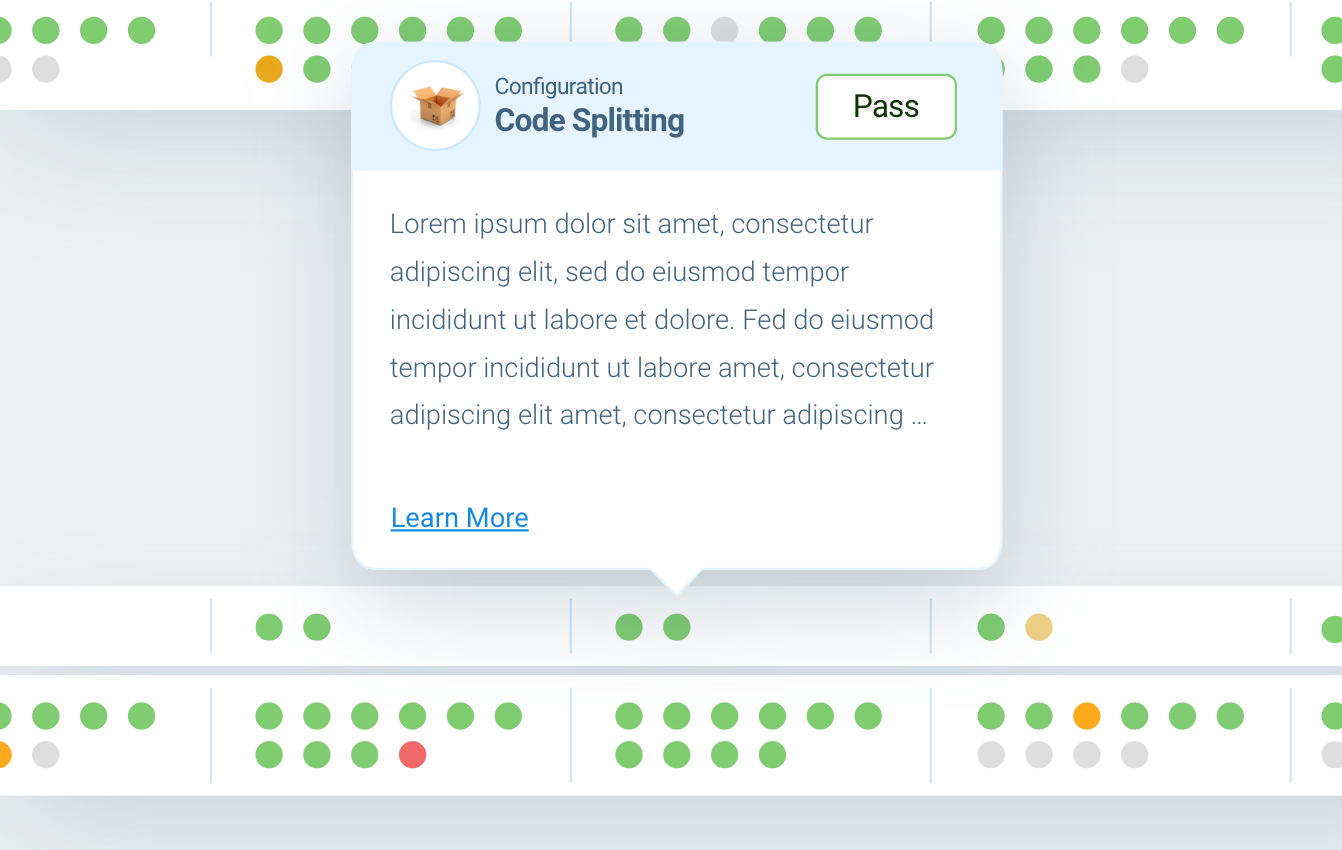This screenshot has height=850, width=1342.
Task: Click the red status dot in bottom grid
Action: click(412, 756)
